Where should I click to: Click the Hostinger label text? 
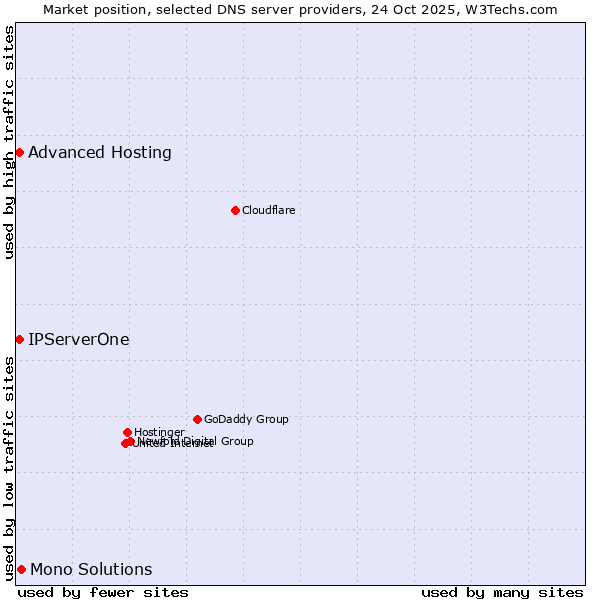point(159,432)
